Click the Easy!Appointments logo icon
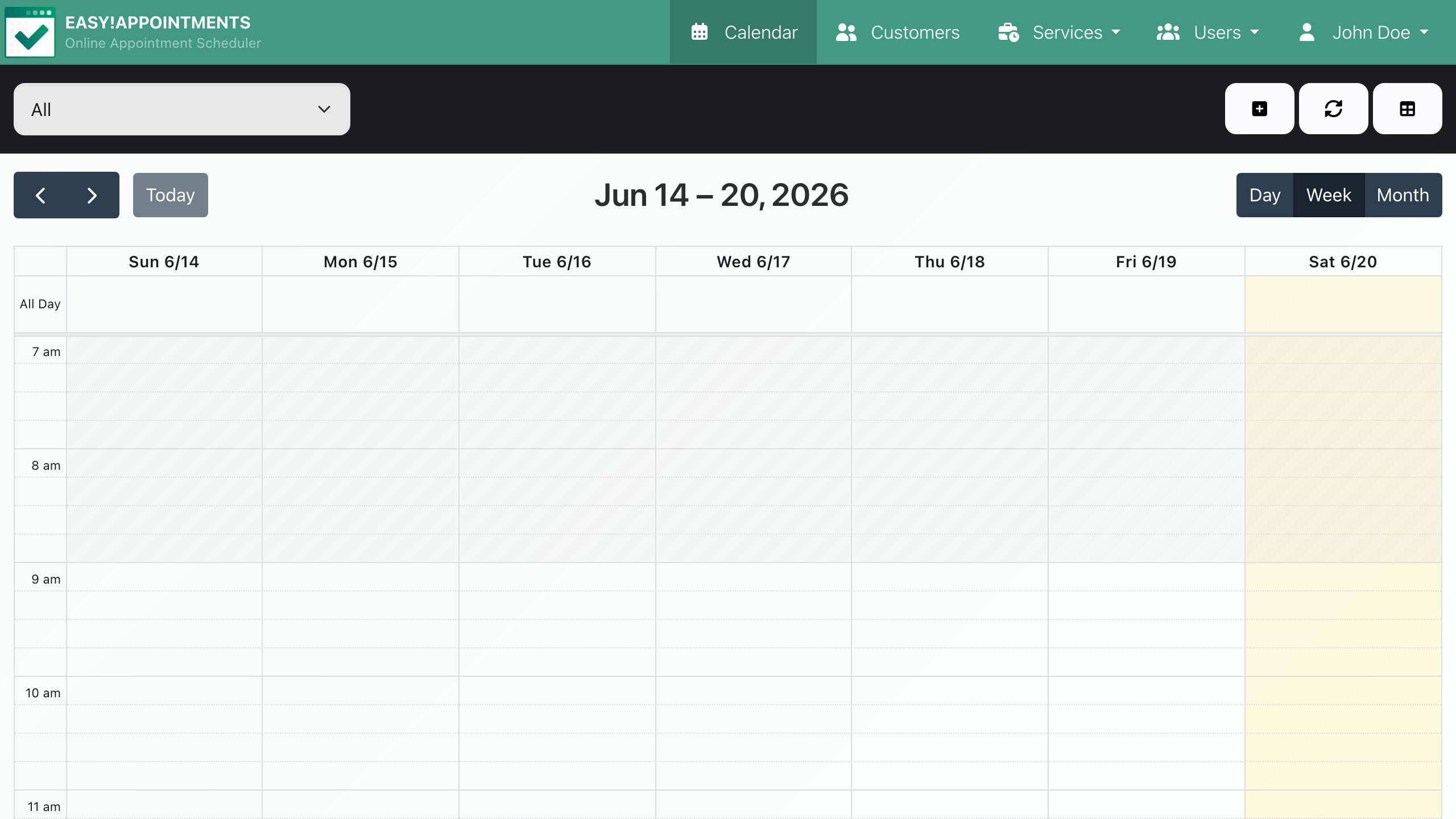The width and height of the screenshot is (1456, 819). point(30,32)
